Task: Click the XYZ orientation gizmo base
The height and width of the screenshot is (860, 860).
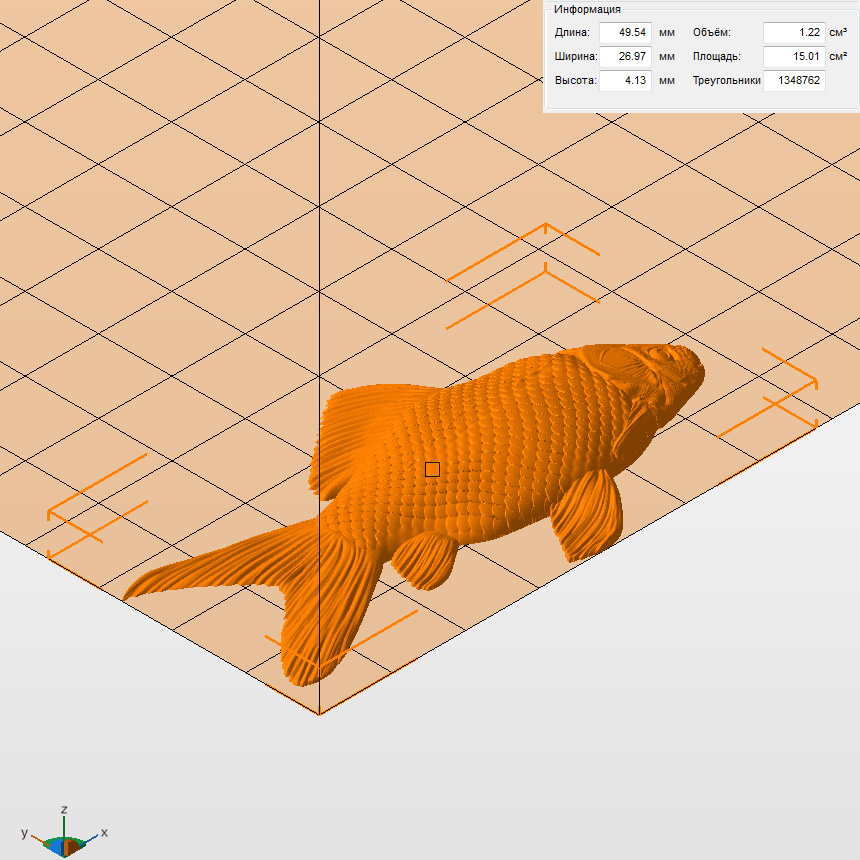Action: point(65,846)
